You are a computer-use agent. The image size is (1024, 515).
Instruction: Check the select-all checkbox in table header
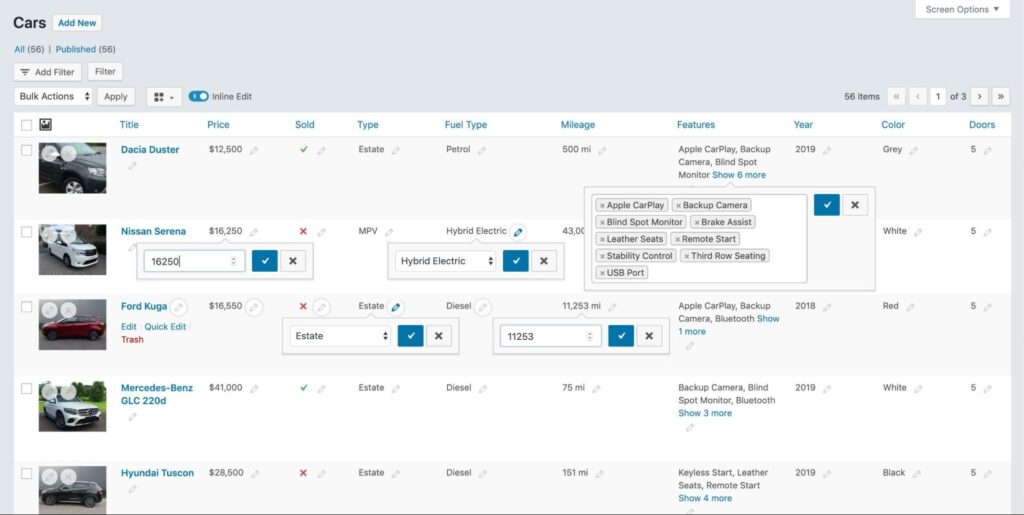(26, 125)
